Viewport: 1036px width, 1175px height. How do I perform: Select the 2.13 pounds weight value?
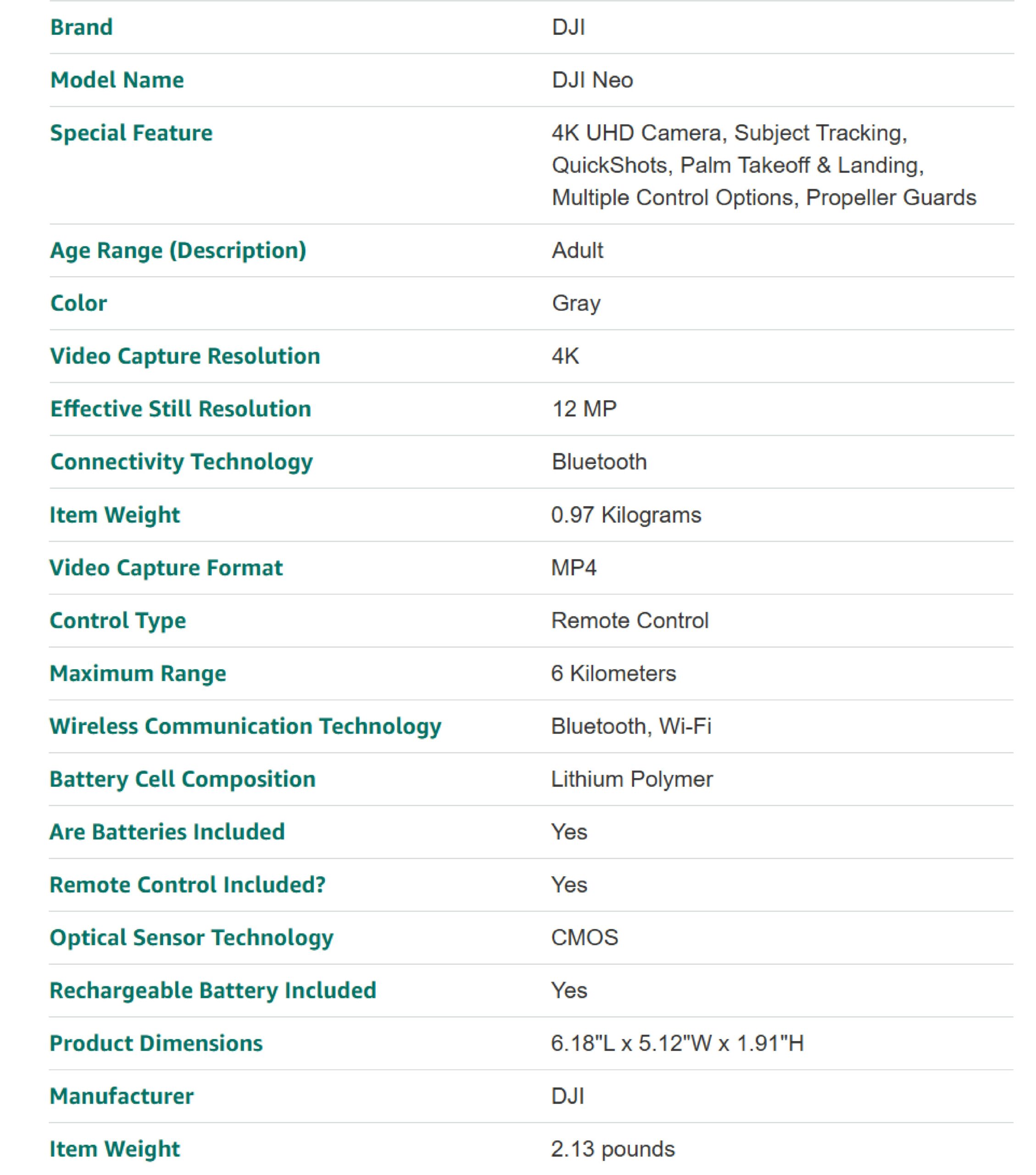click(613, 1150)
